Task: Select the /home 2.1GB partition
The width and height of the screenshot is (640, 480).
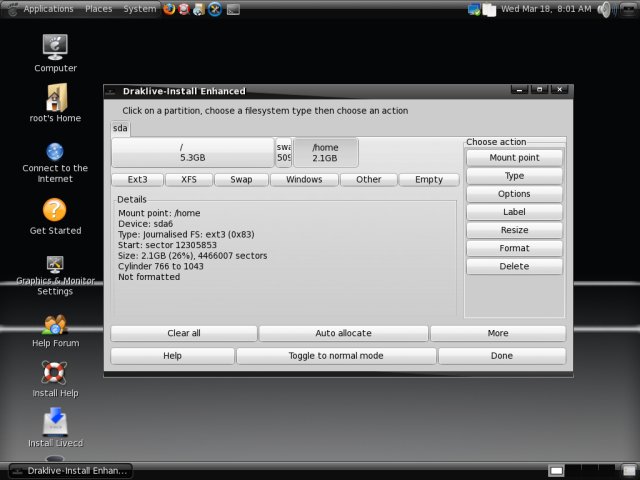Action: [325, 152]
